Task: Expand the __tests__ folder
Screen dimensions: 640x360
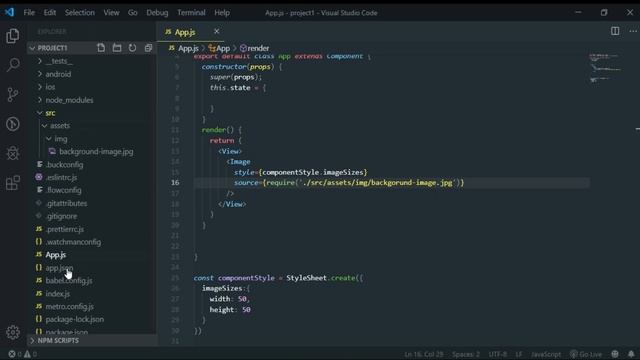Action: [x=59, y=61]
